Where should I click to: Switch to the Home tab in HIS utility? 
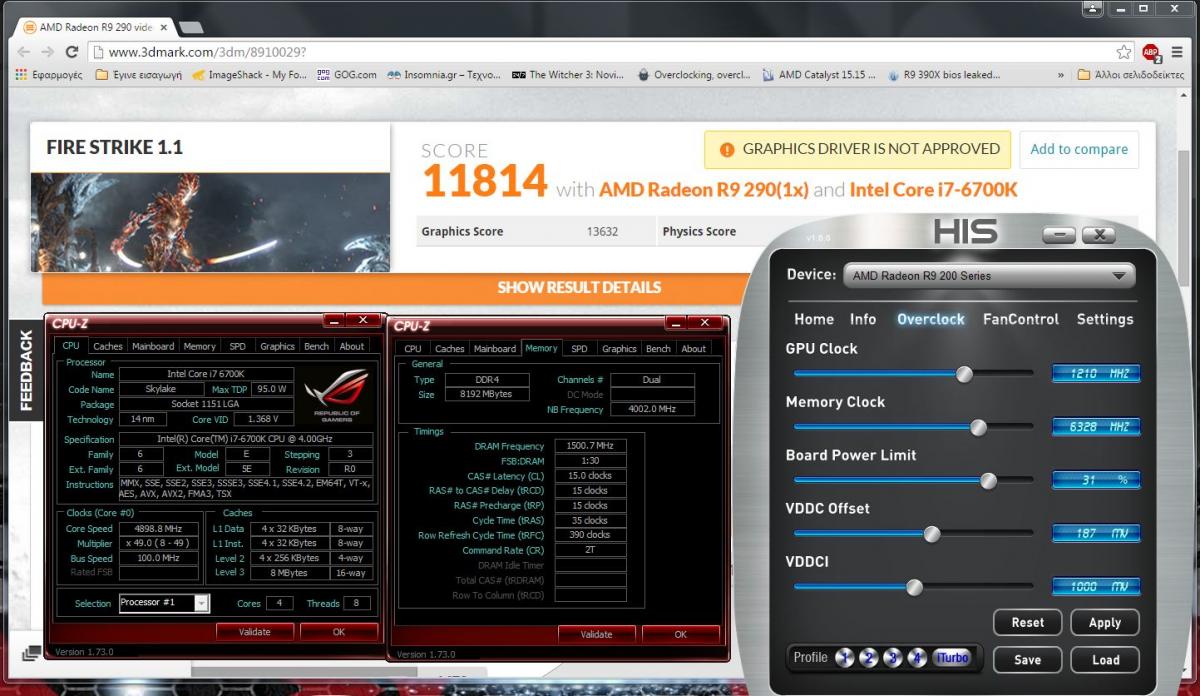click(814, 319)
